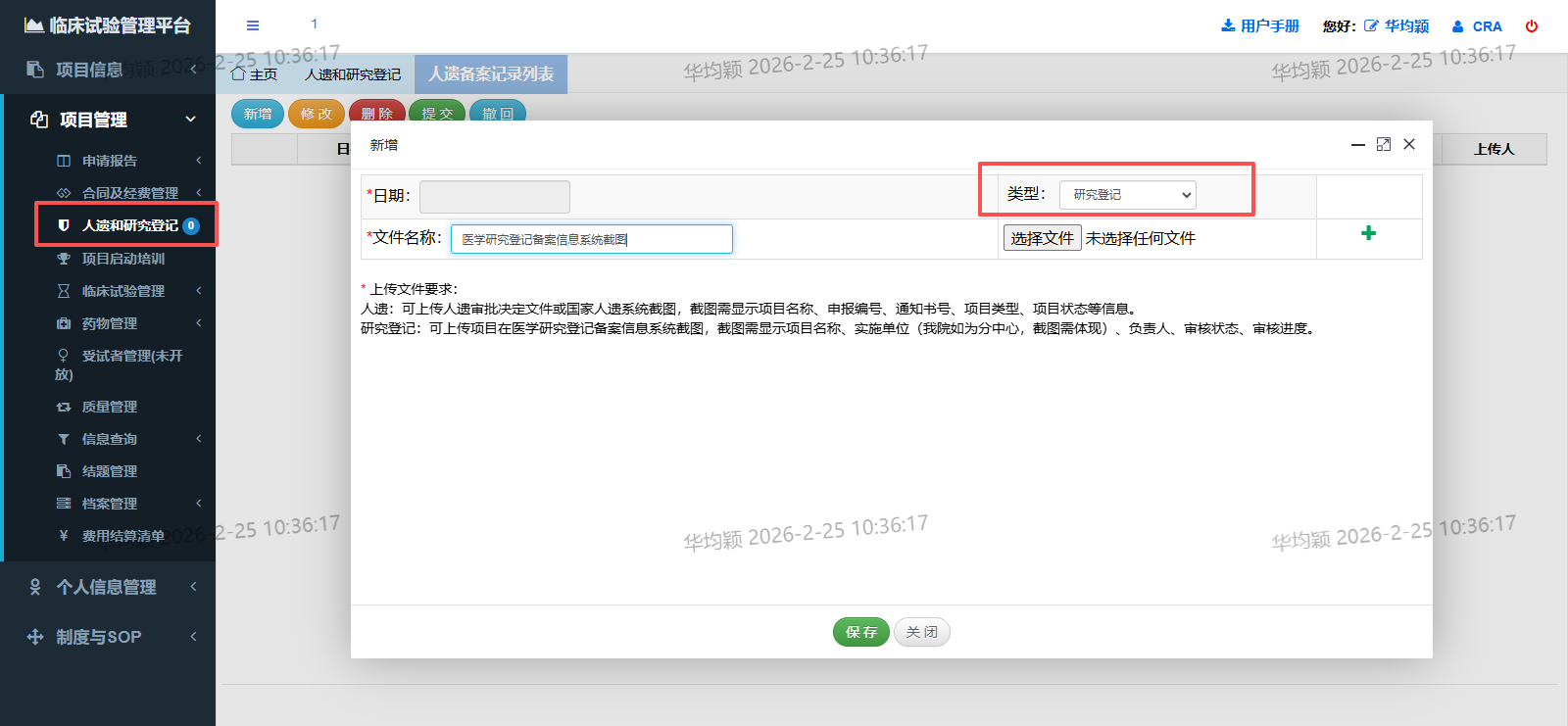The width and height of the screenshot is (1568, 726).
Task: Click the green plus add-row icon
Action: pos(1368,233)
